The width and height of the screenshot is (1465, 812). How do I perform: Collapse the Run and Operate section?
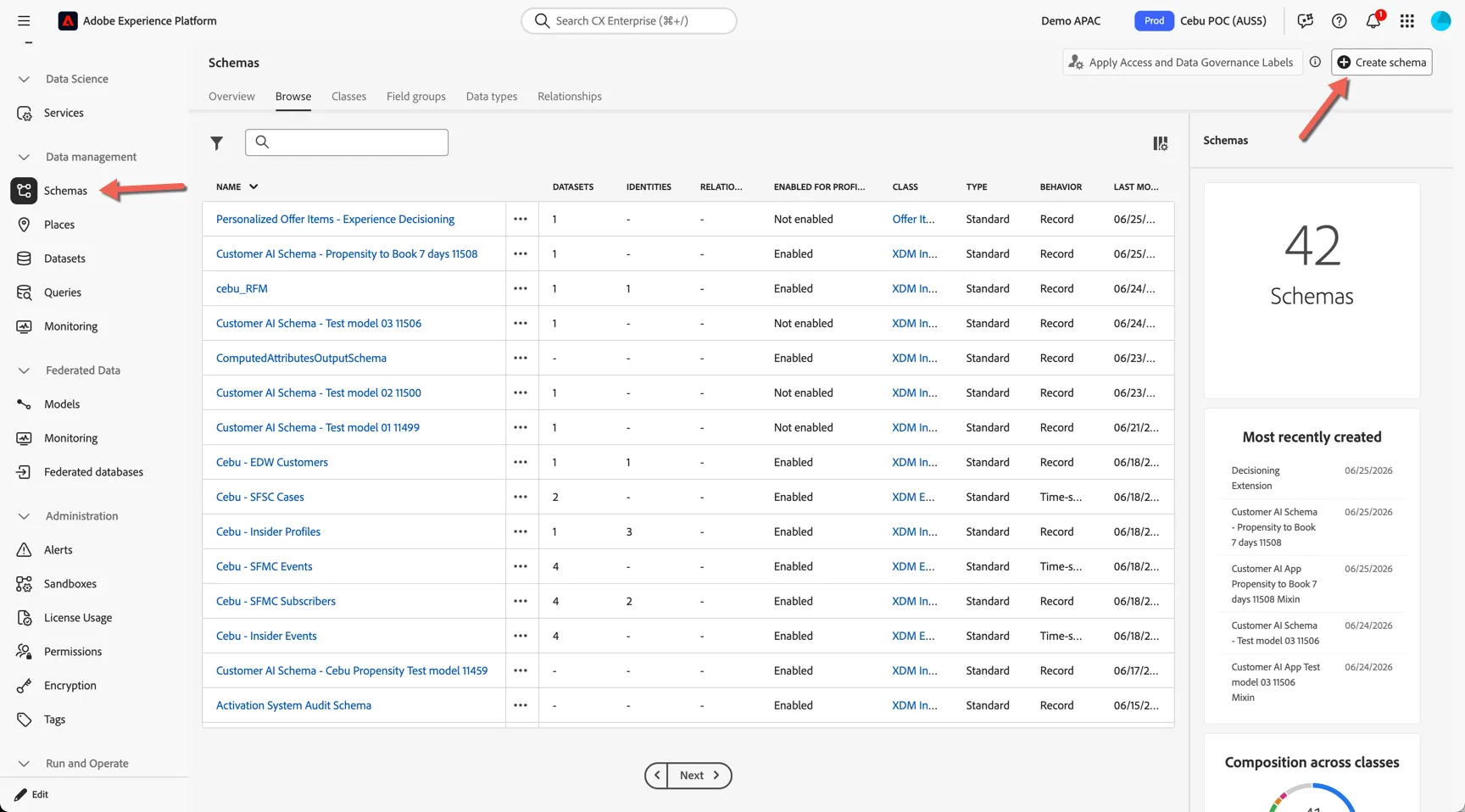click(24, 764)
